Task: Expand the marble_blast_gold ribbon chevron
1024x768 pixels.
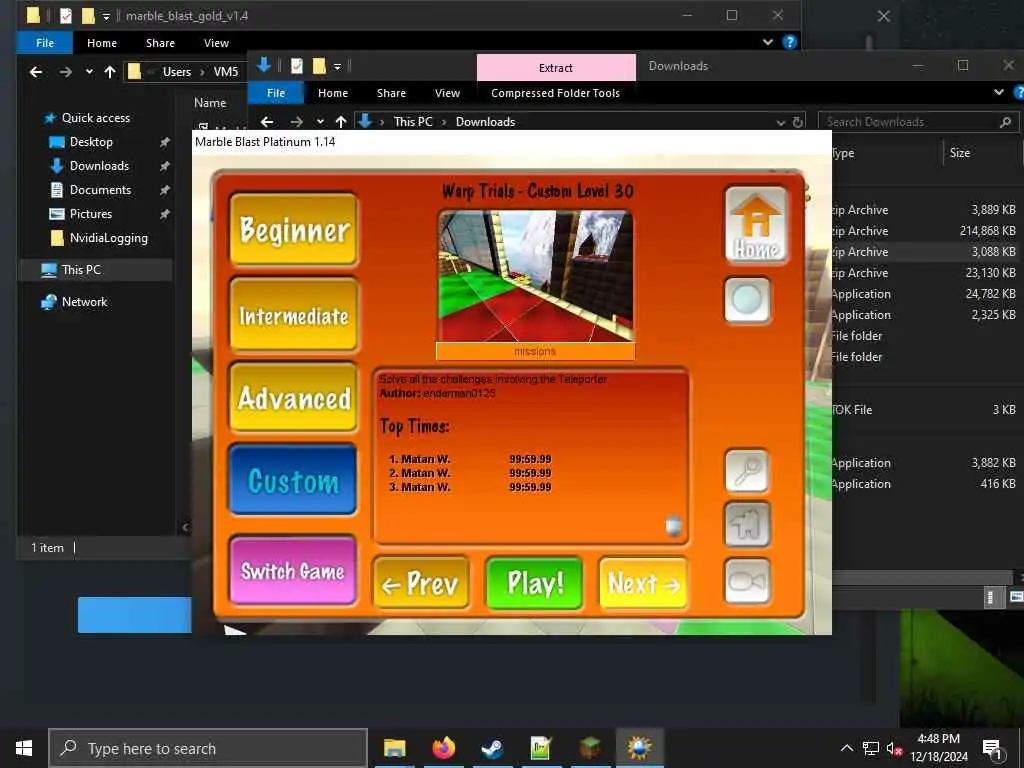Action: tap(768, 42)
